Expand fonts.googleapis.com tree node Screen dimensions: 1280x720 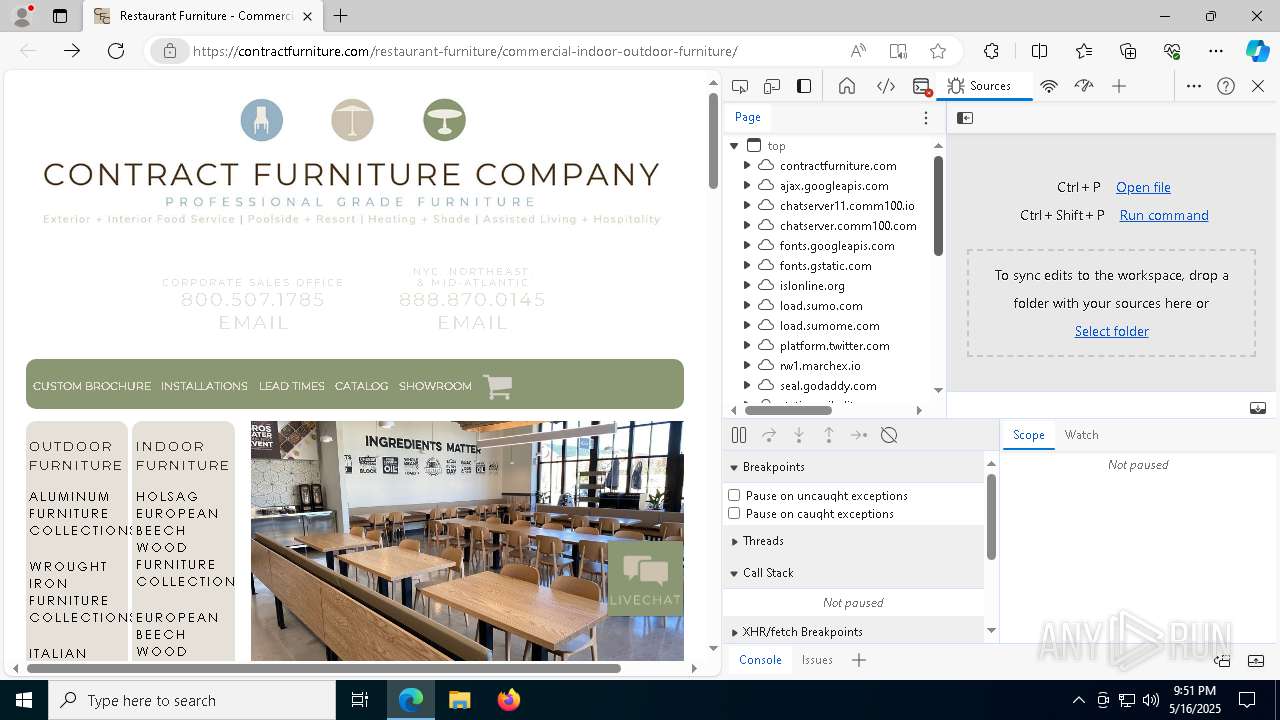click(x=747, y=246)
